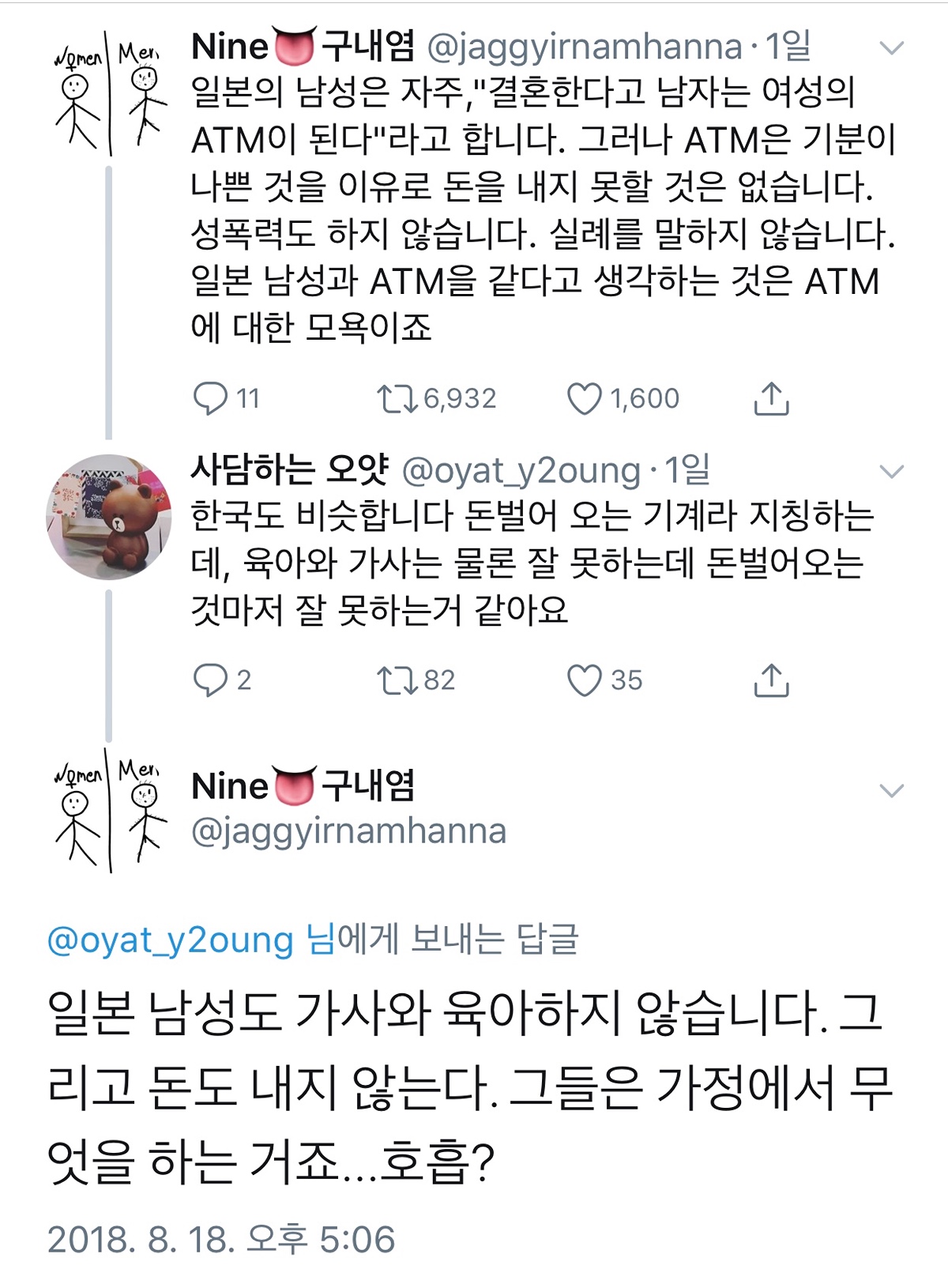Viewport: 948px width, 1288px height.
Task: Open the 사담하는 오얏 display name
Action: [x=289, y=470]
